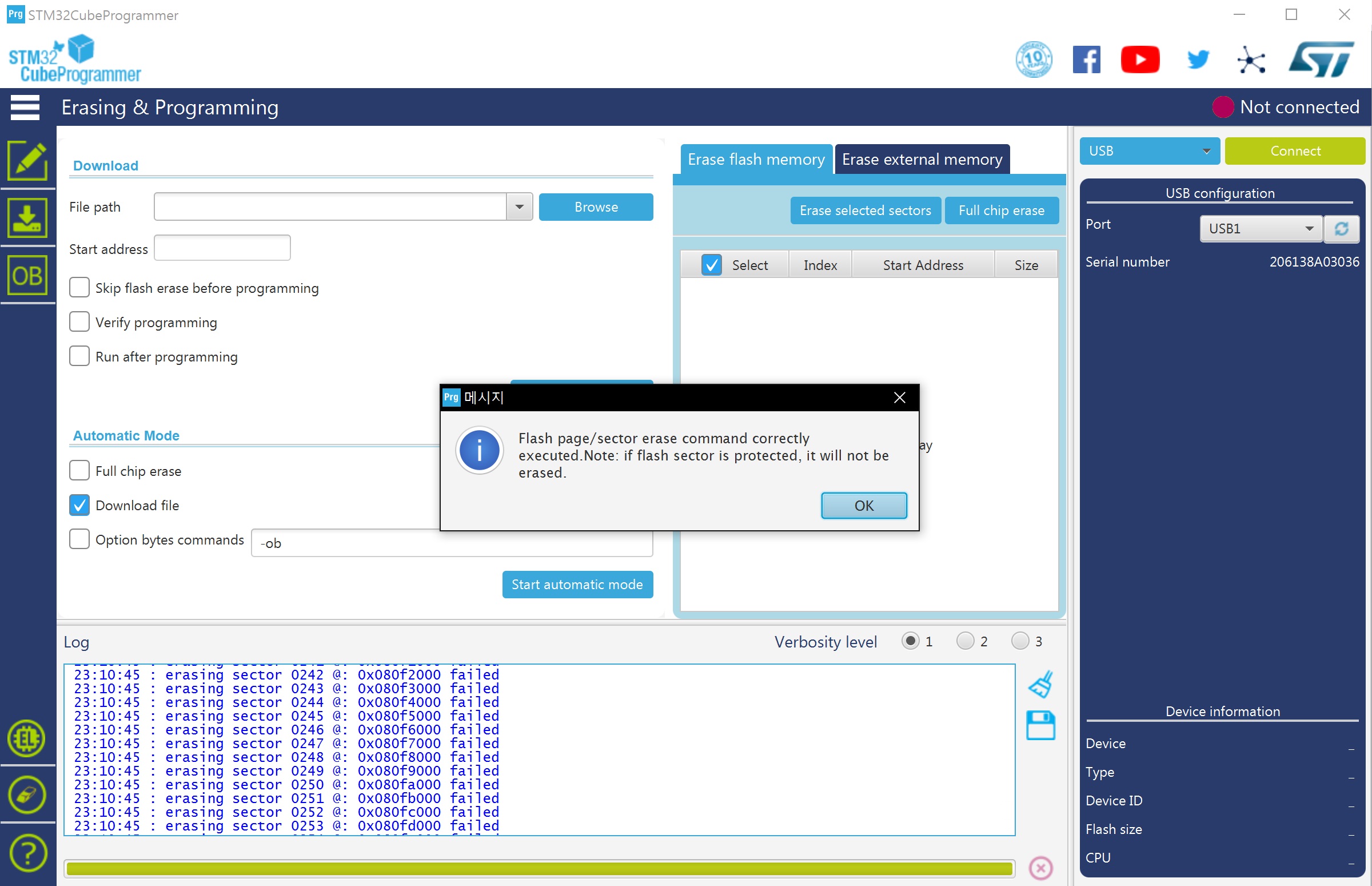
Task: Click the broom icon to clear log
Action: coord(1040,684)
